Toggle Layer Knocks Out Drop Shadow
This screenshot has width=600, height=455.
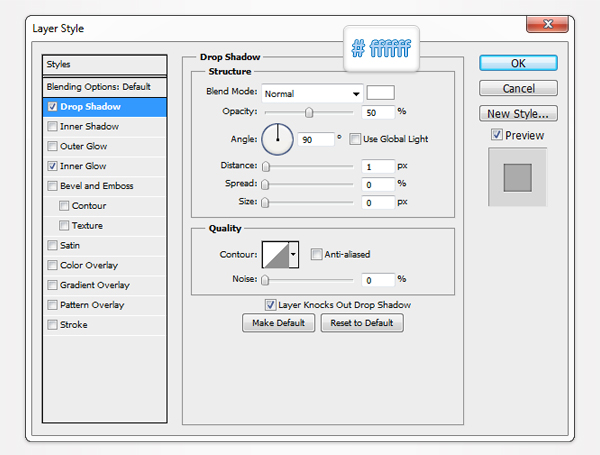tap(270, 304)
